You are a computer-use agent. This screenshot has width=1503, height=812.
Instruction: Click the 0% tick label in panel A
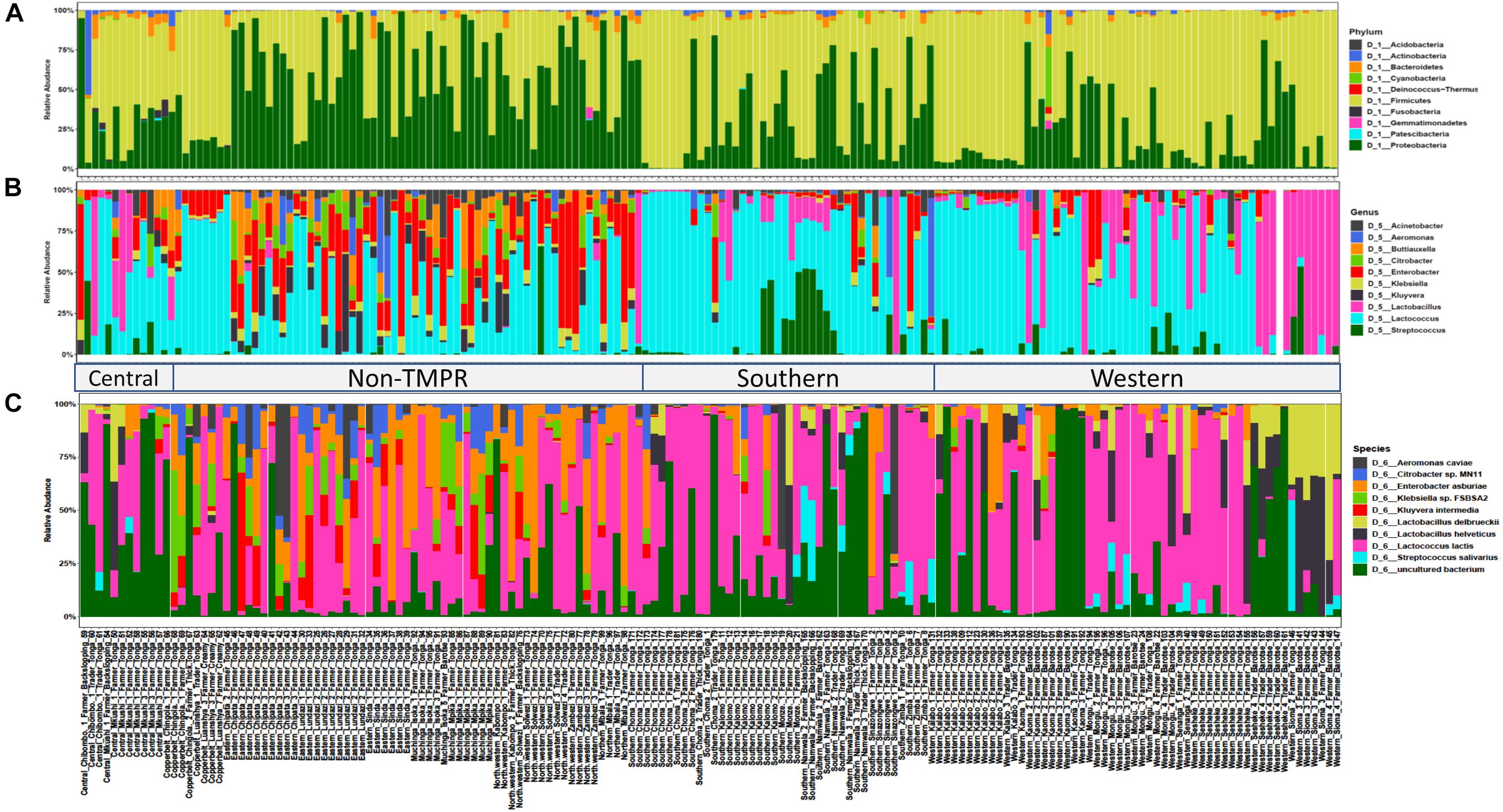click(x=67, y=169)
